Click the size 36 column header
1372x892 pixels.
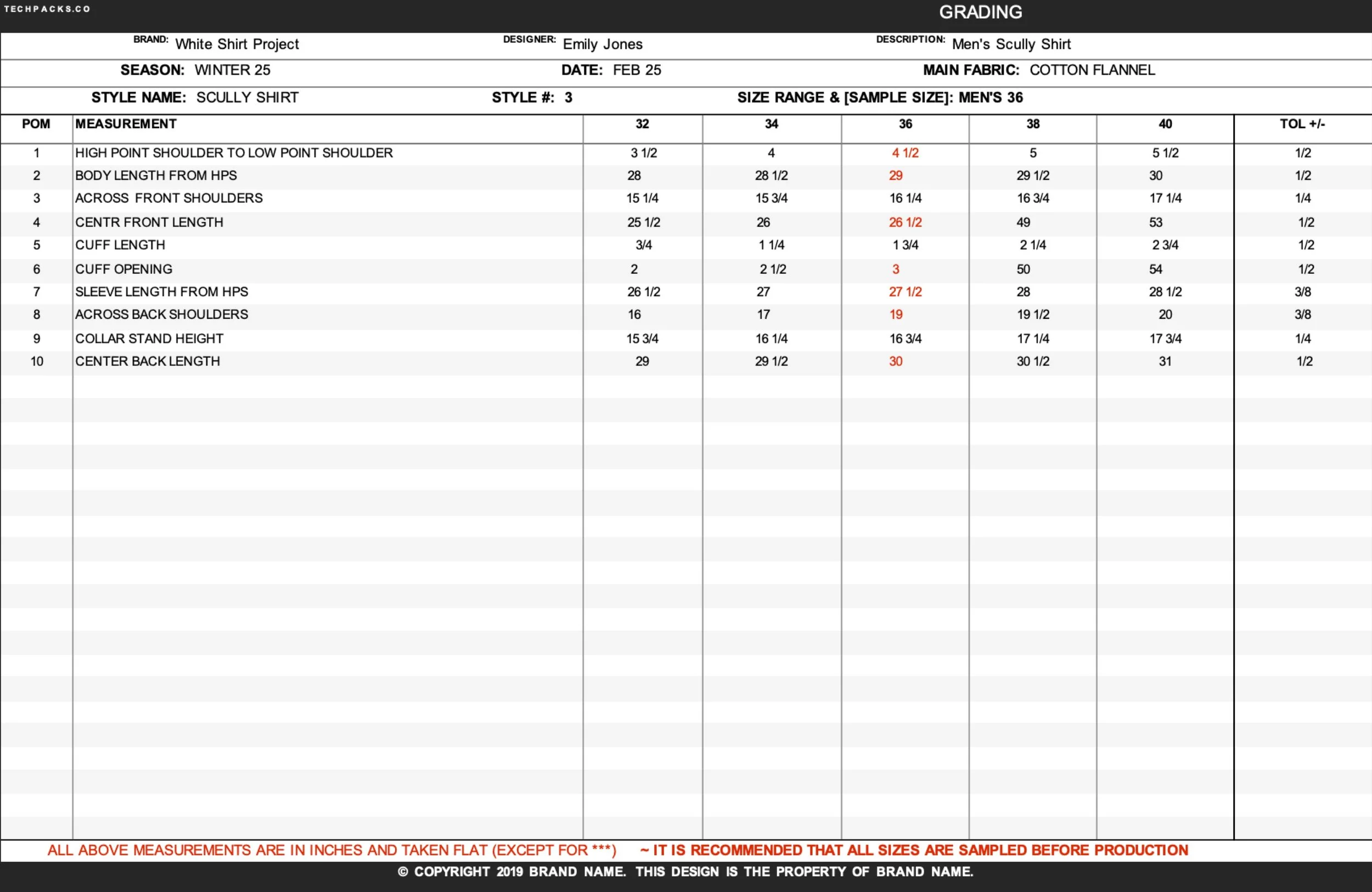(x=905, y=124)
